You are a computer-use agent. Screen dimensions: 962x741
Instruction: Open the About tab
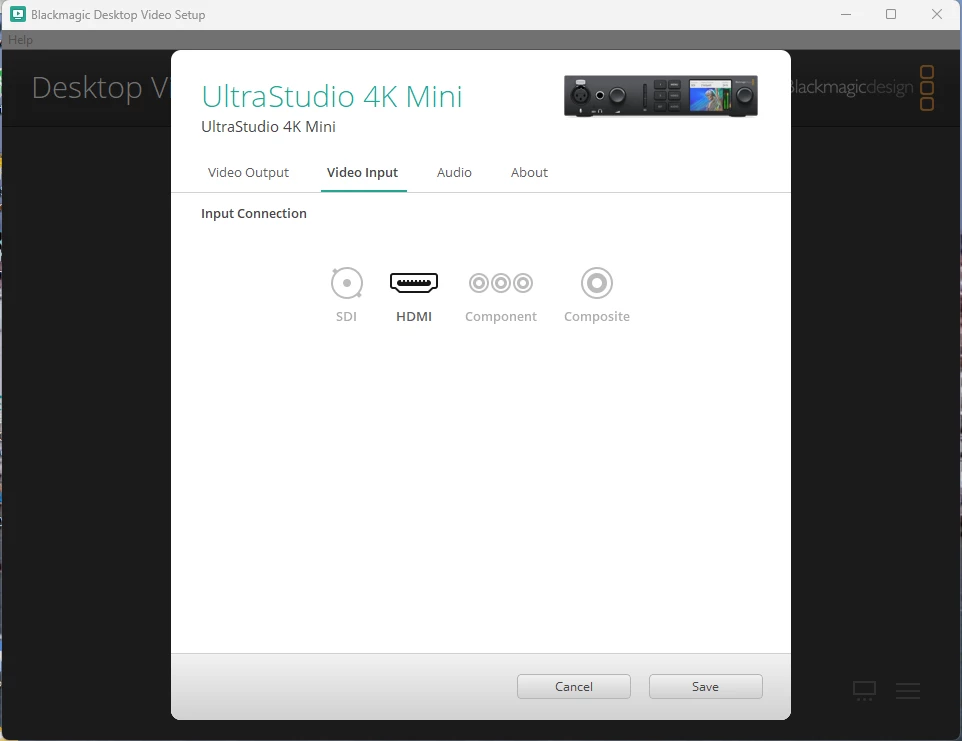529,172
